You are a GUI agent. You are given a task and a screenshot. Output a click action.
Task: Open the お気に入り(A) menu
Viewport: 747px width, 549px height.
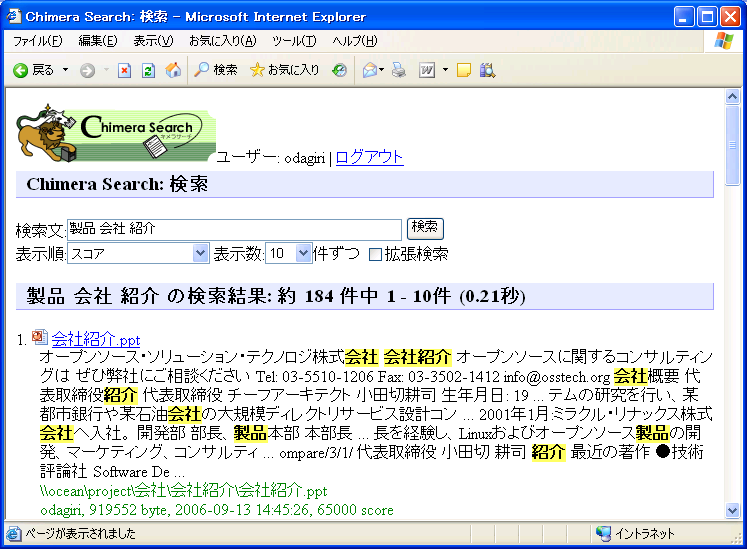pyautogui.click(x=222, y=41)
